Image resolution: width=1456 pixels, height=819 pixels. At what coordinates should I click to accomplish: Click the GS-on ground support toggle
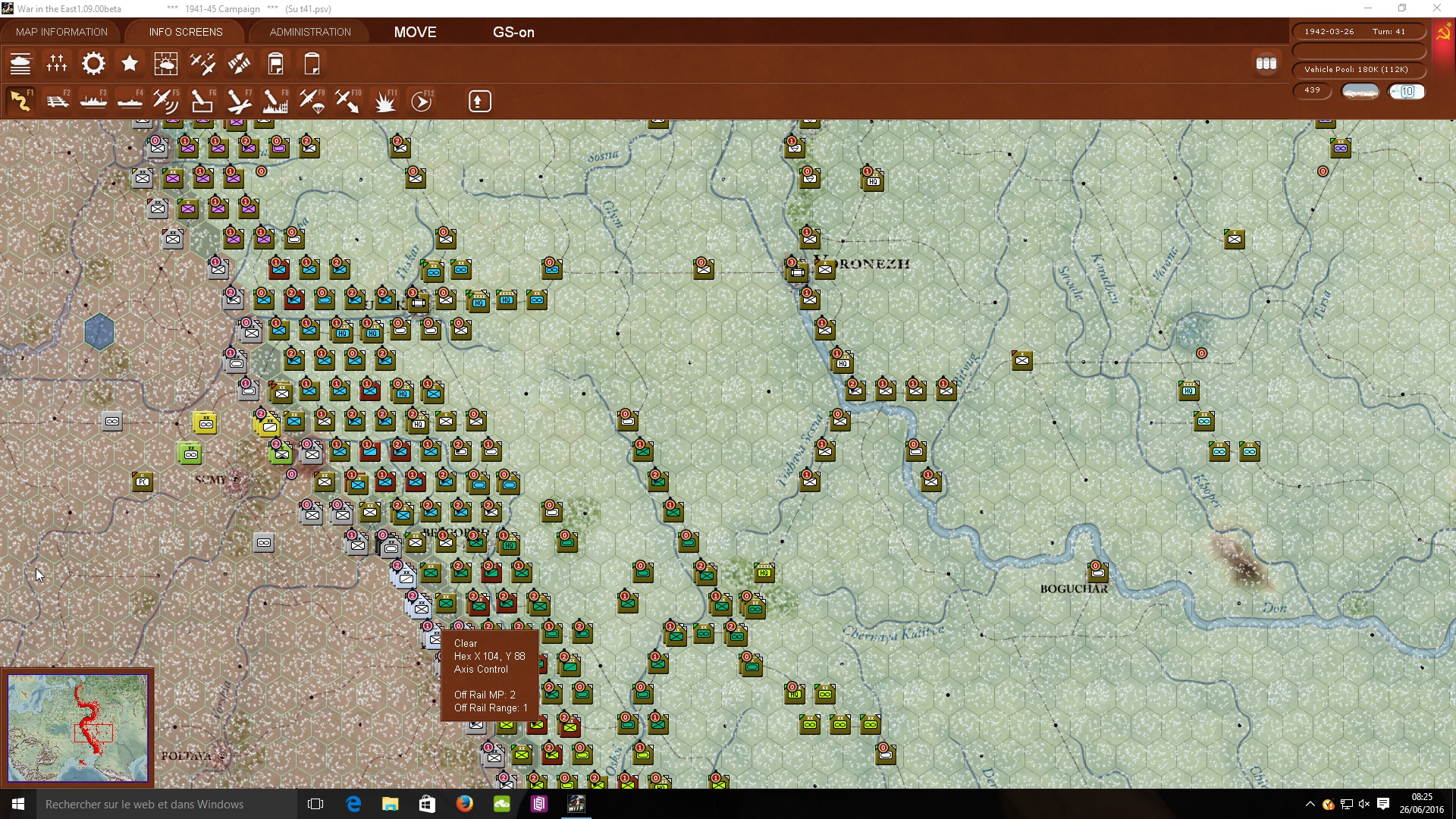(513, 33)
